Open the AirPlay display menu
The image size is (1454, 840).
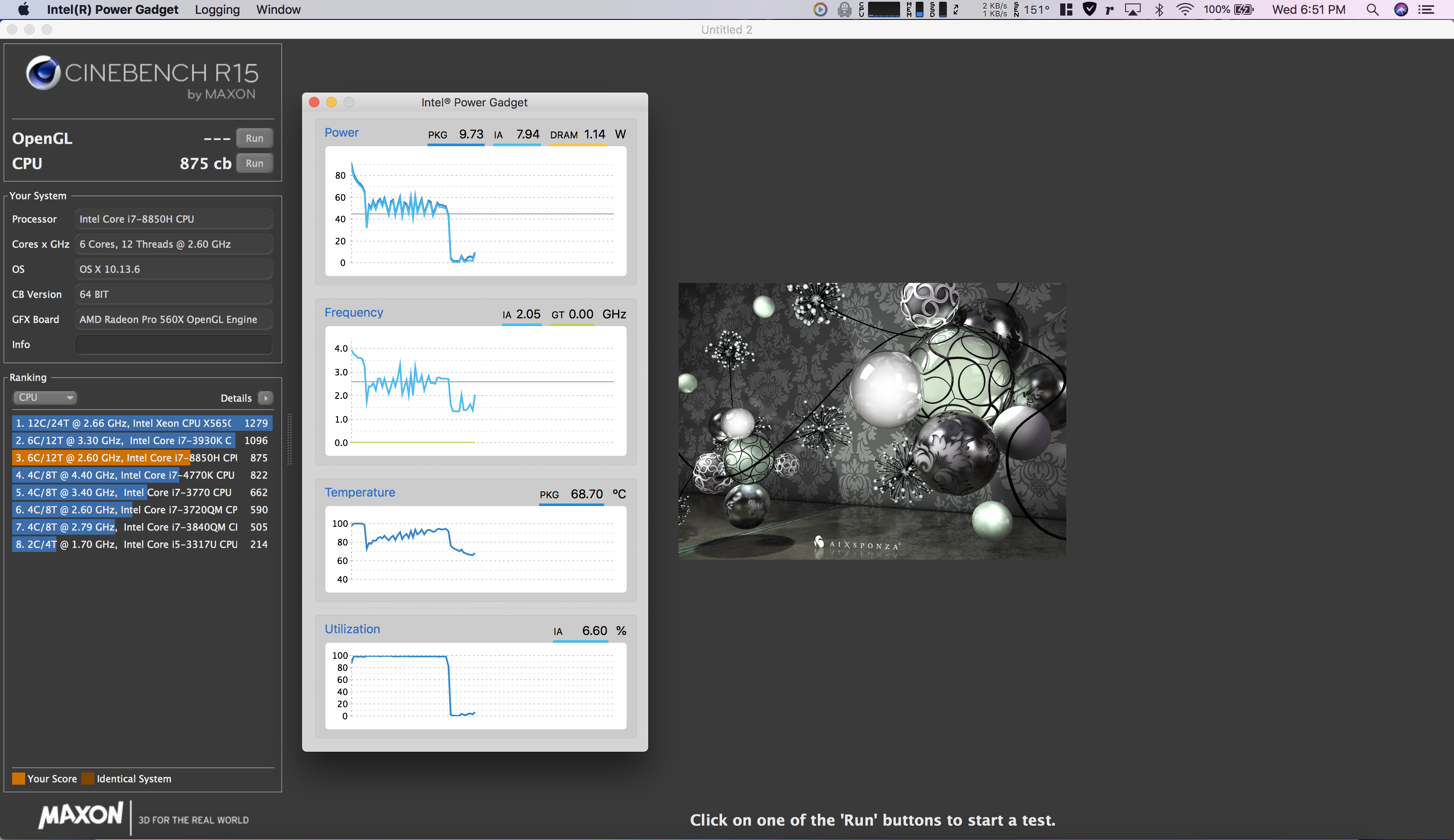[1133, 9]
